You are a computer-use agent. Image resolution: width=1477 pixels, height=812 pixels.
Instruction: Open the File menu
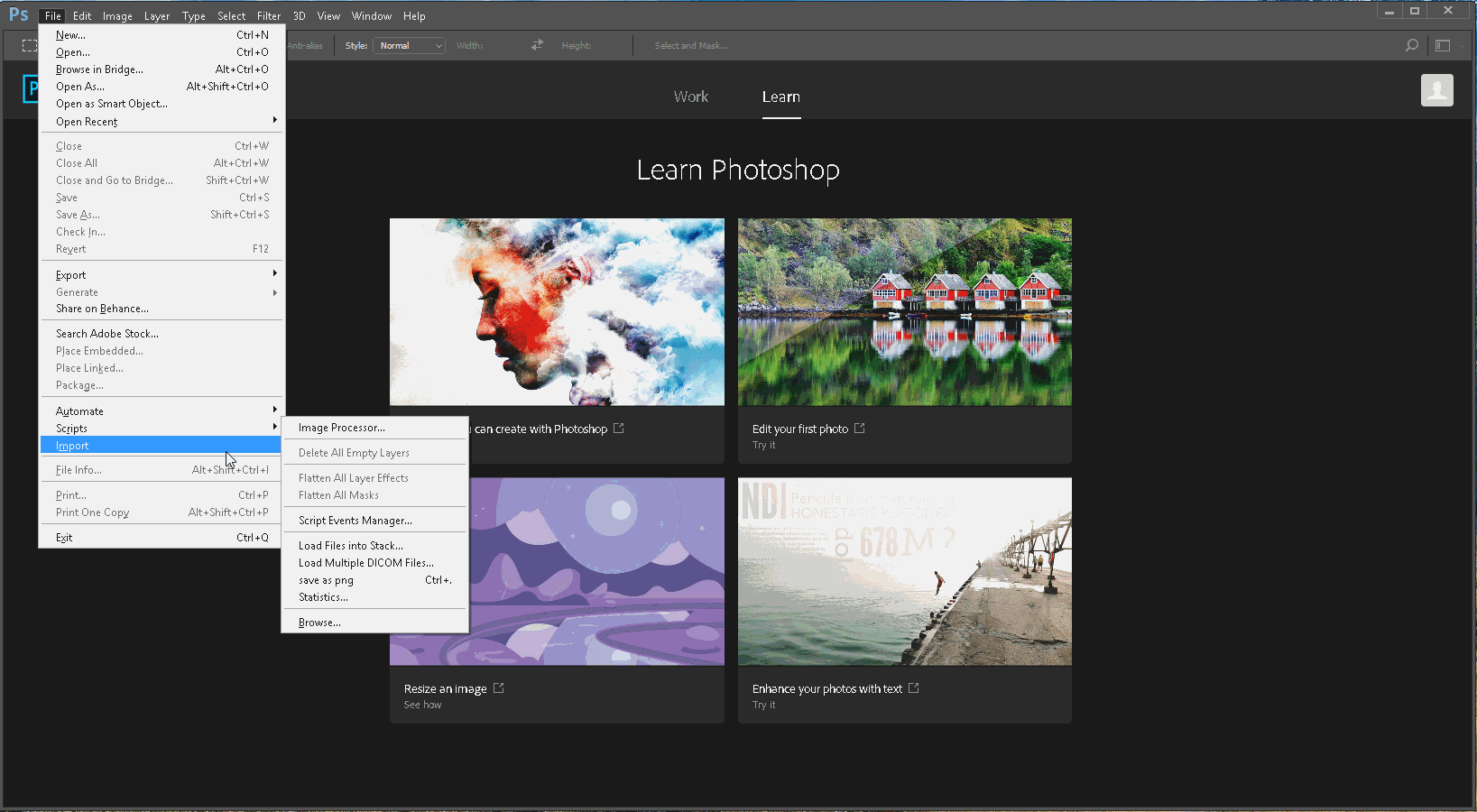click(x=53, y=15)
